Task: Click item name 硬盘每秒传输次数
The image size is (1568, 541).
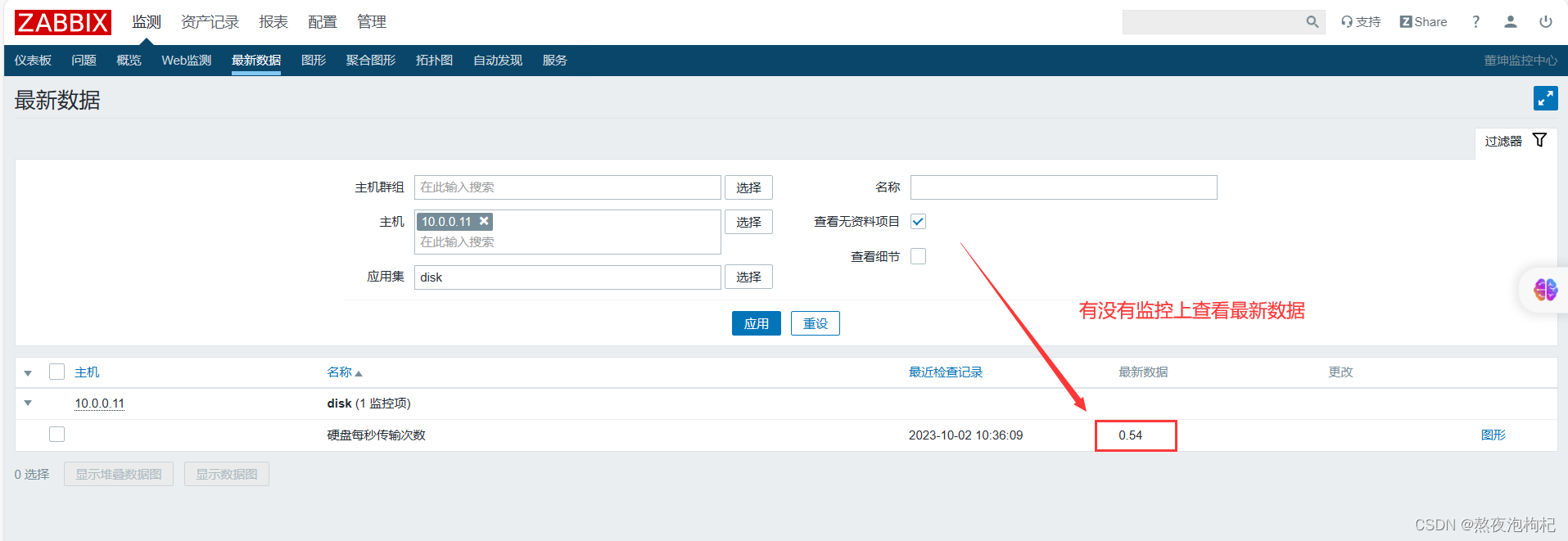Action: click(377, 435)
